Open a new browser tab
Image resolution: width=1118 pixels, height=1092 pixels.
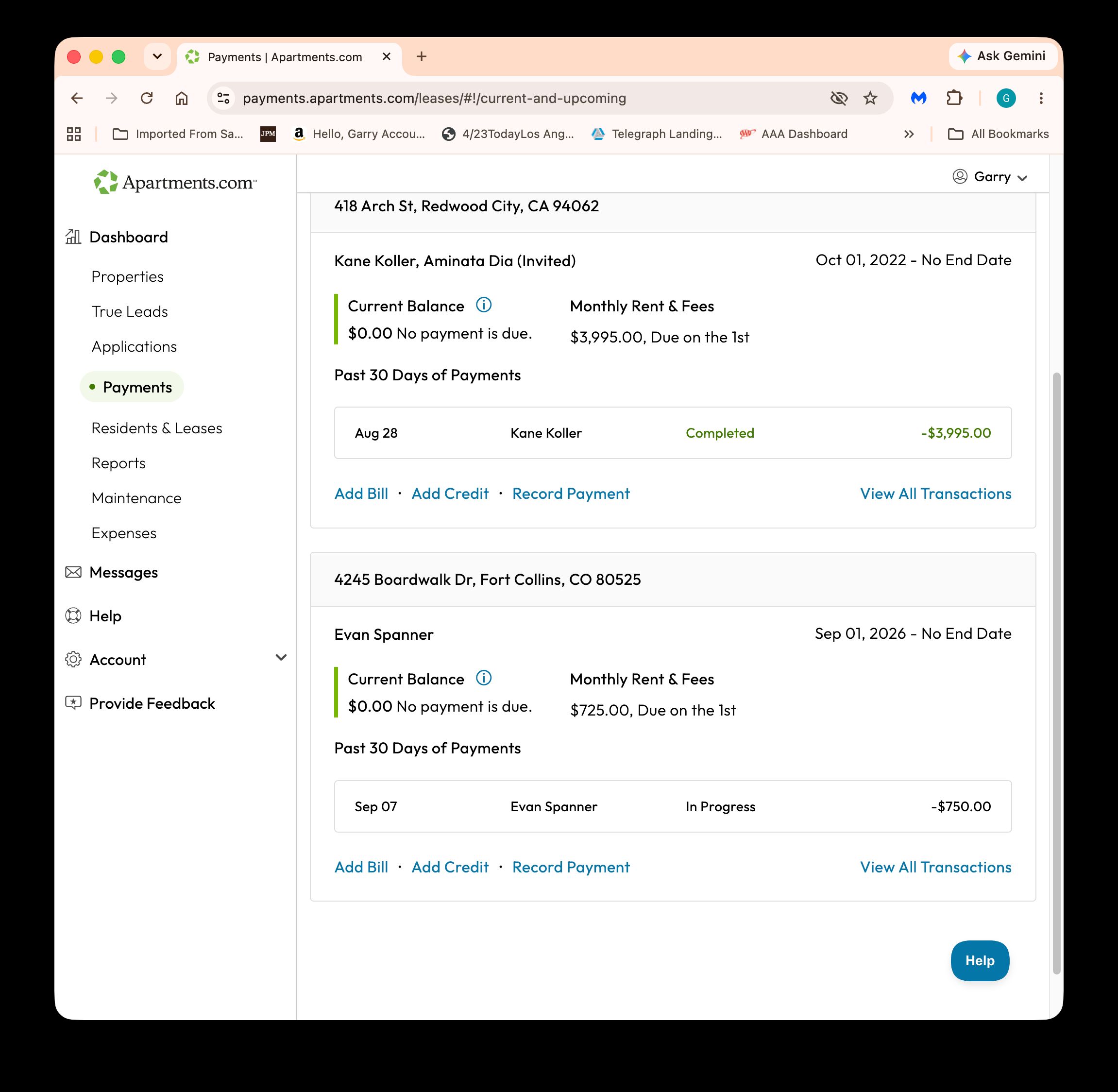coord(422,56)
